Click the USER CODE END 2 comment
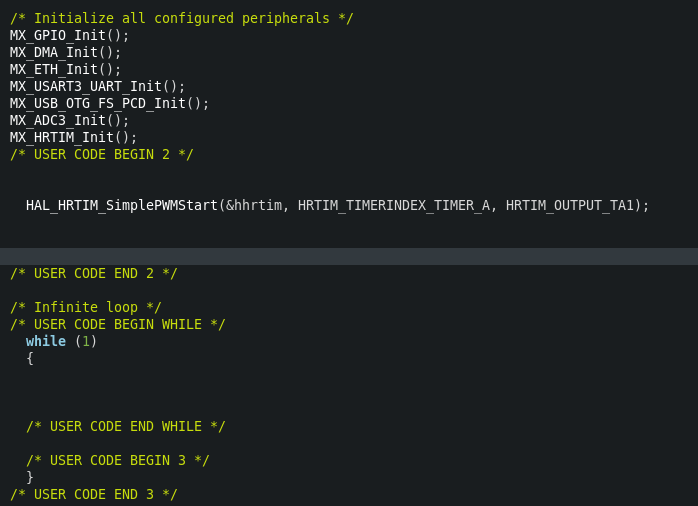This screenshot has height=506, width=698. point(93,273)
